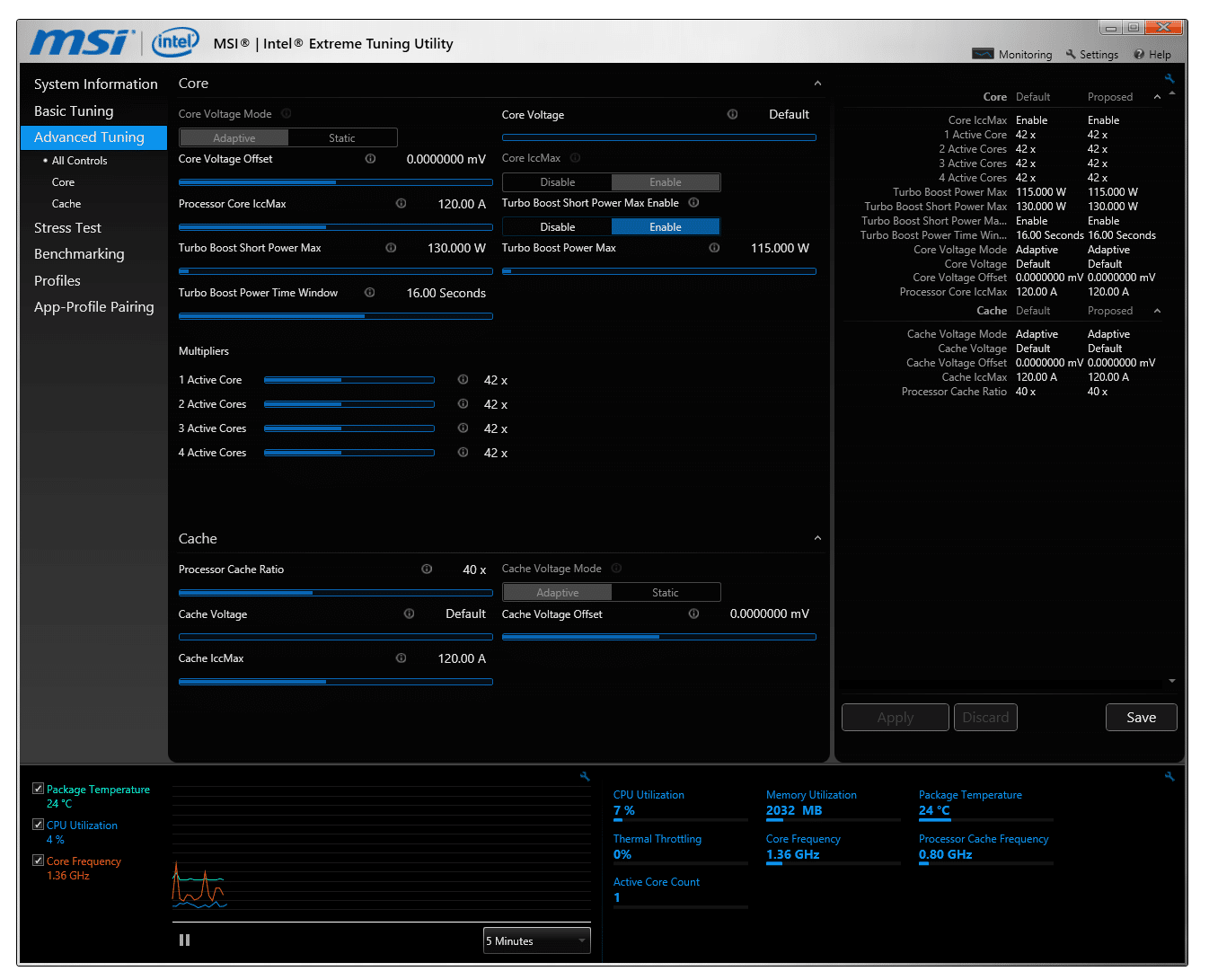The width and height of the screenshot is (1209, 980).
Task: Click info icon for Cache Voltage Mode
Action: coord(616,569)
